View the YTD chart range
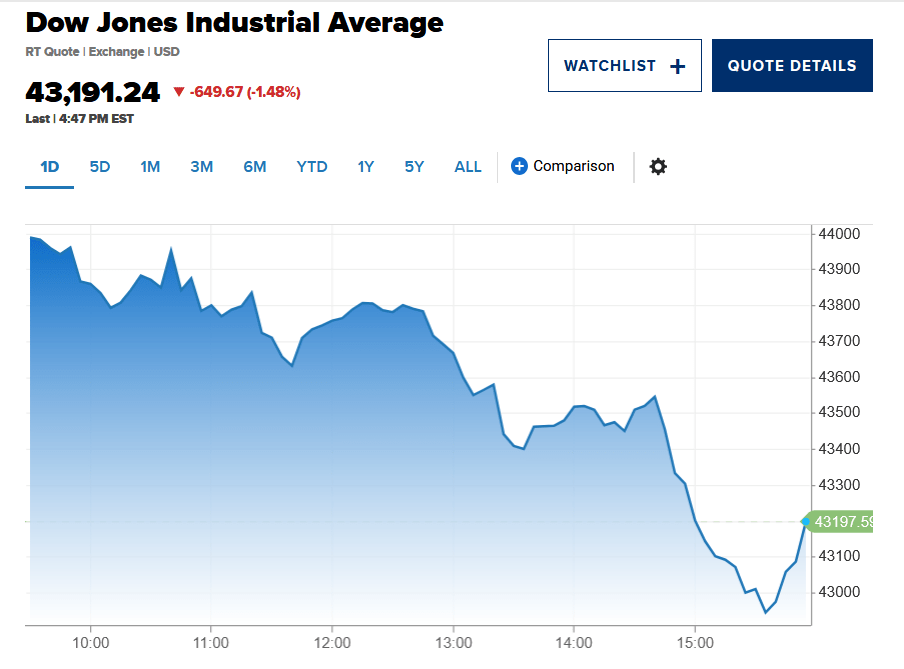The height and width of the screenshot is (669, 904). pyautogui.click(x=312, y=167)
